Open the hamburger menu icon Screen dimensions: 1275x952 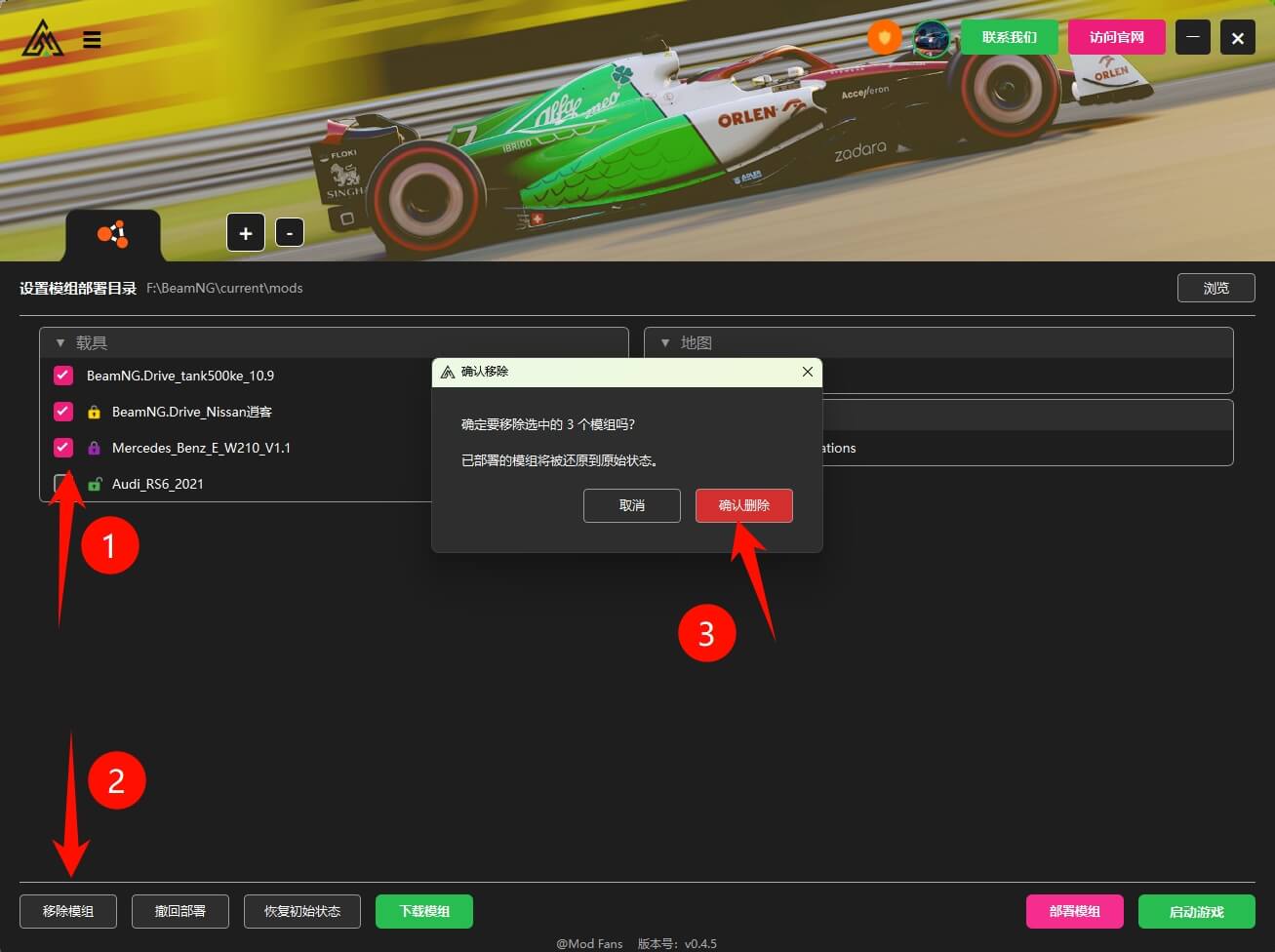coord(92,40)
